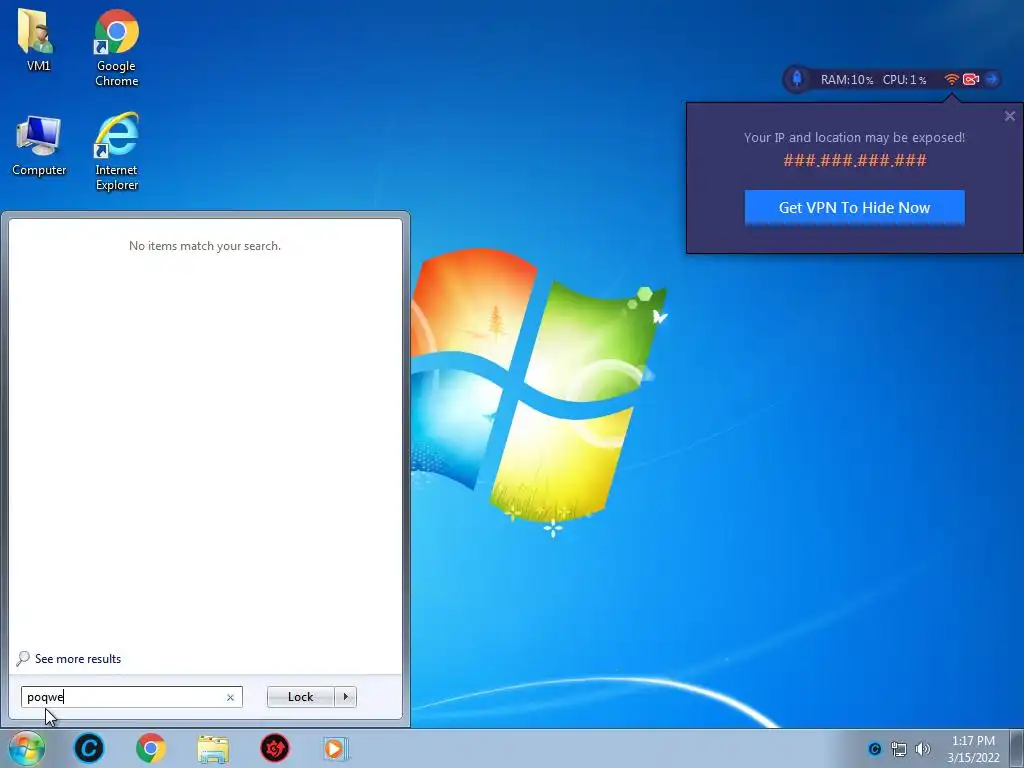Click the orange Wi-Fi icon in the monitor widget
The height and width of the screenshot is (768, 1024).
(x=952, y=79)
